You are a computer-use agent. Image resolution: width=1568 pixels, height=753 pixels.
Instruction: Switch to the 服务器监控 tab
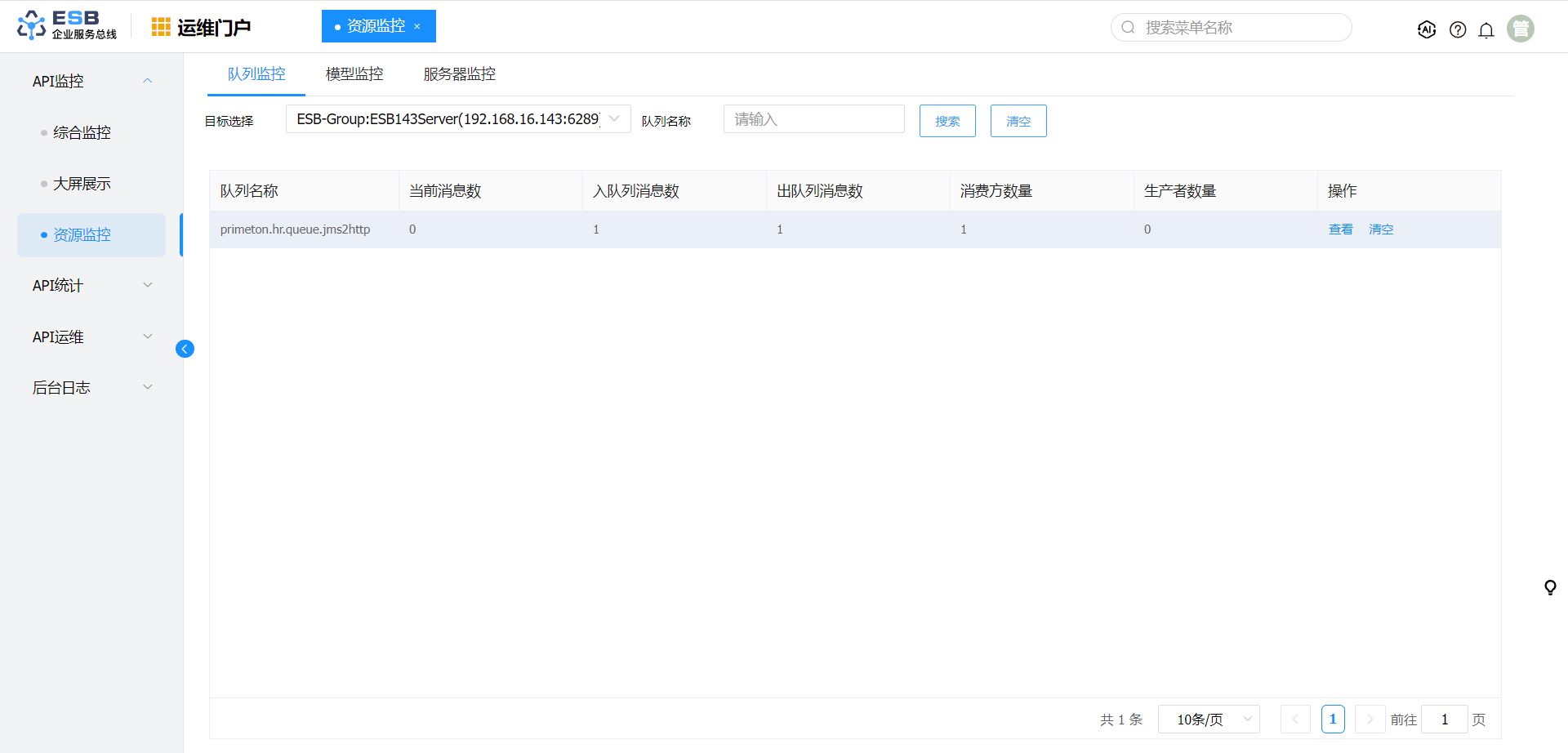459,74
